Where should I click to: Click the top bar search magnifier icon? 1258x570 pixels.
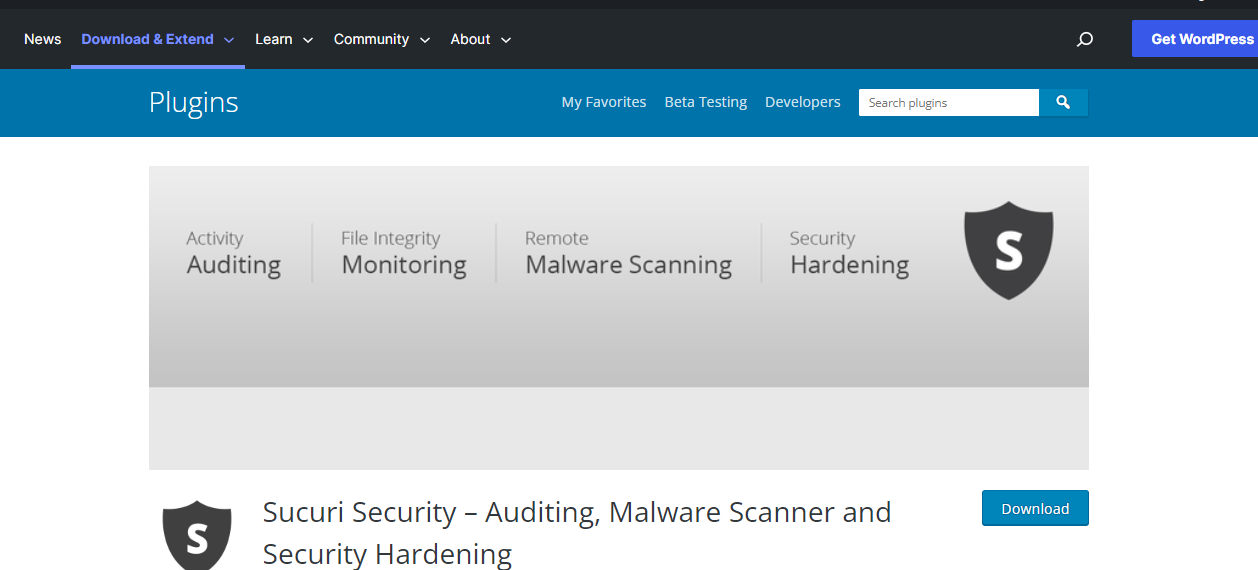click(x=1085, y=39)
